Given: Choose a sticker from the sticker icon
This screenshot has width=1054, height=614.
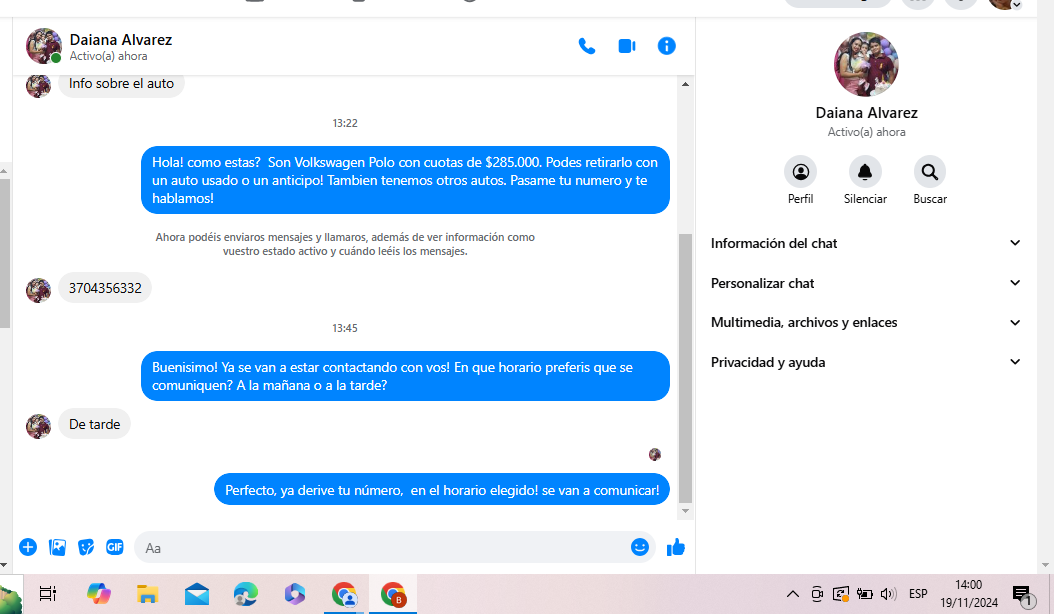Looking at the screenshot, I should click(87, 547).
